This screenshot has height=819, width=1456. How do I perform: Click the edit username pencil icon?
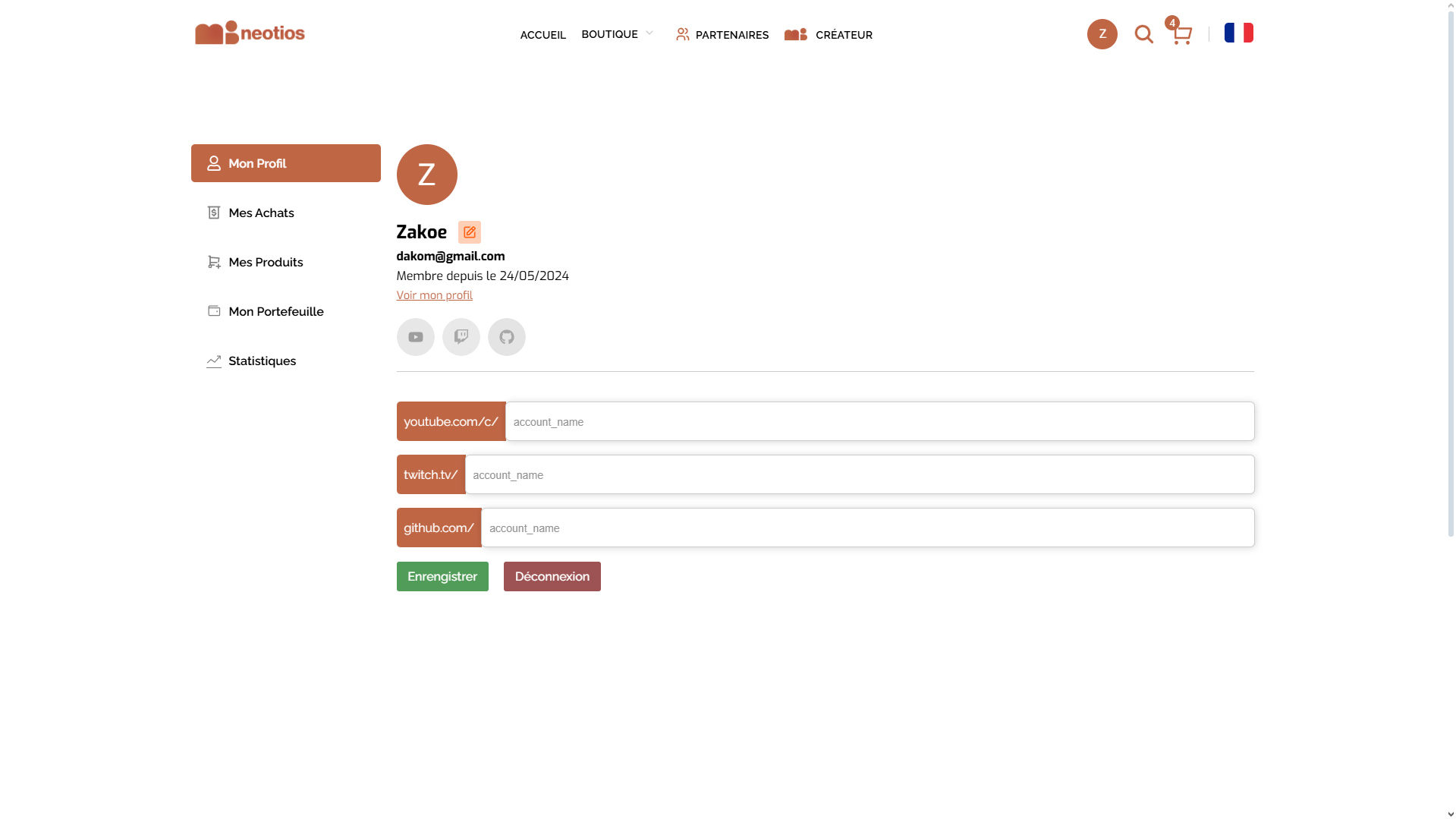coord(469,232)
